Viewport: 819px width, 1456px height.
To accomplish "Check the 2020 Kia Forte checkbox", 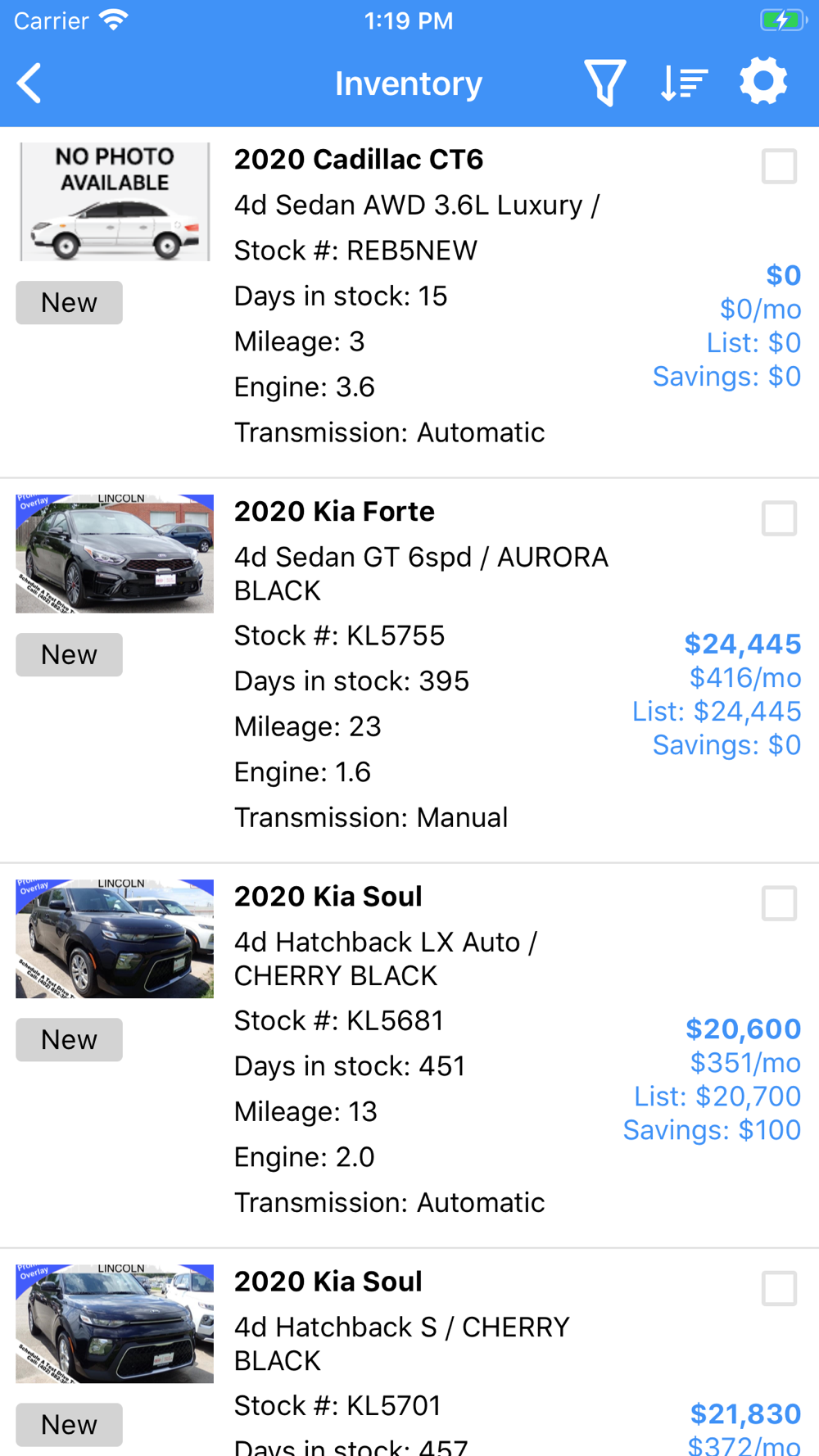I will [x=779, y=518].
